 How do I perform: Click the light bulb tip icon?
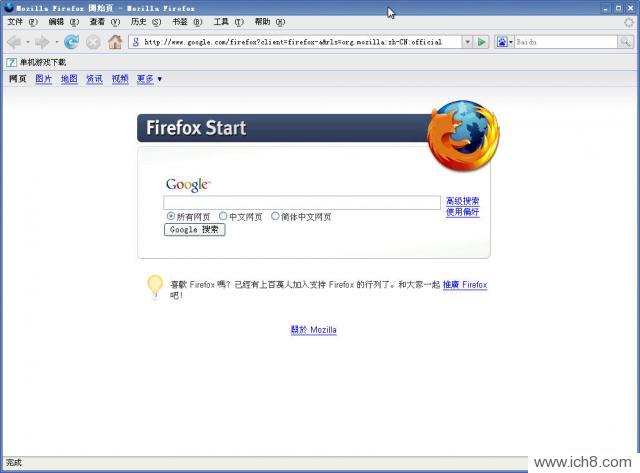(x=155, y=287)
